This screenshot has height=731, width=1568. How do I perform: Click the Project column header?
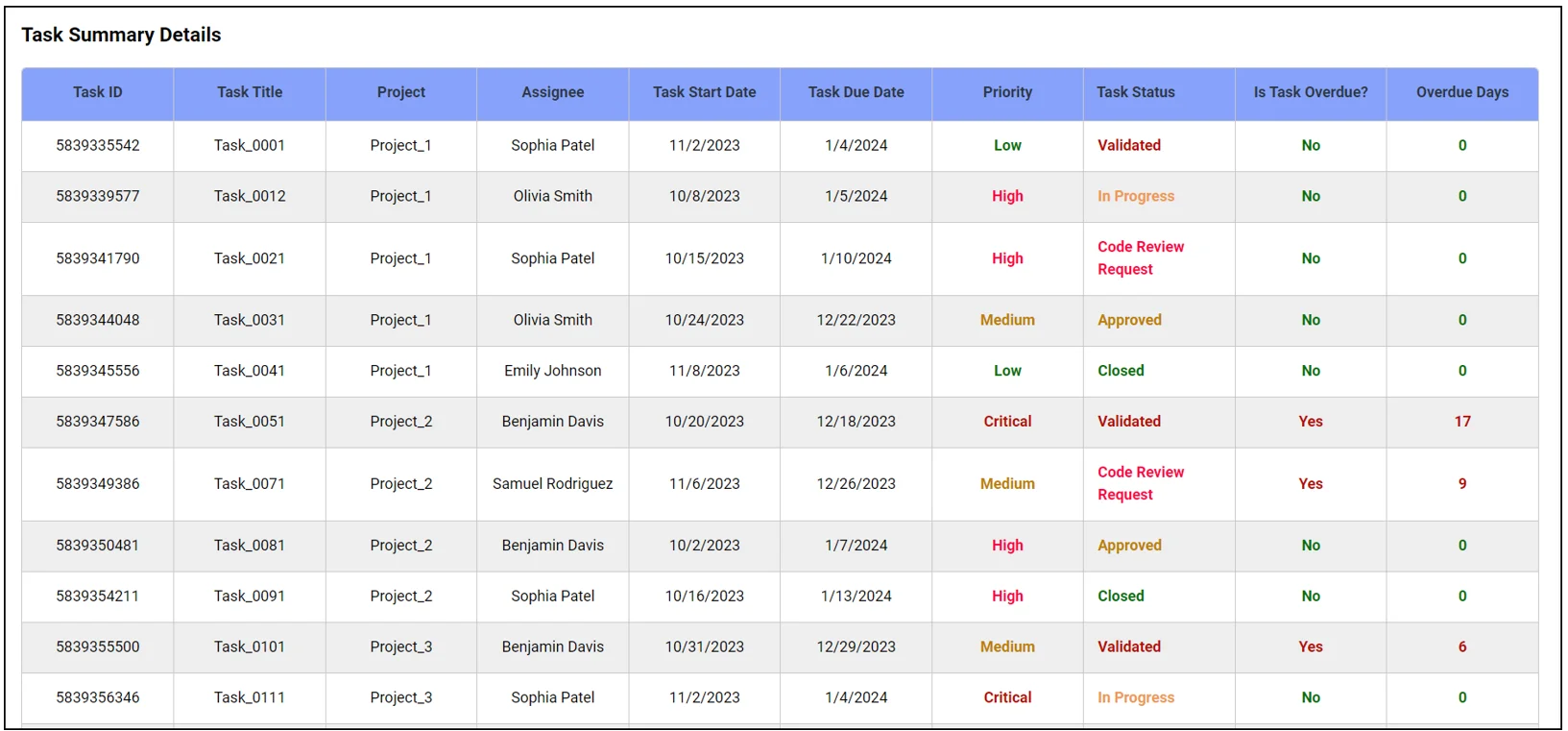pyautogui.click(x=400, y=92)
